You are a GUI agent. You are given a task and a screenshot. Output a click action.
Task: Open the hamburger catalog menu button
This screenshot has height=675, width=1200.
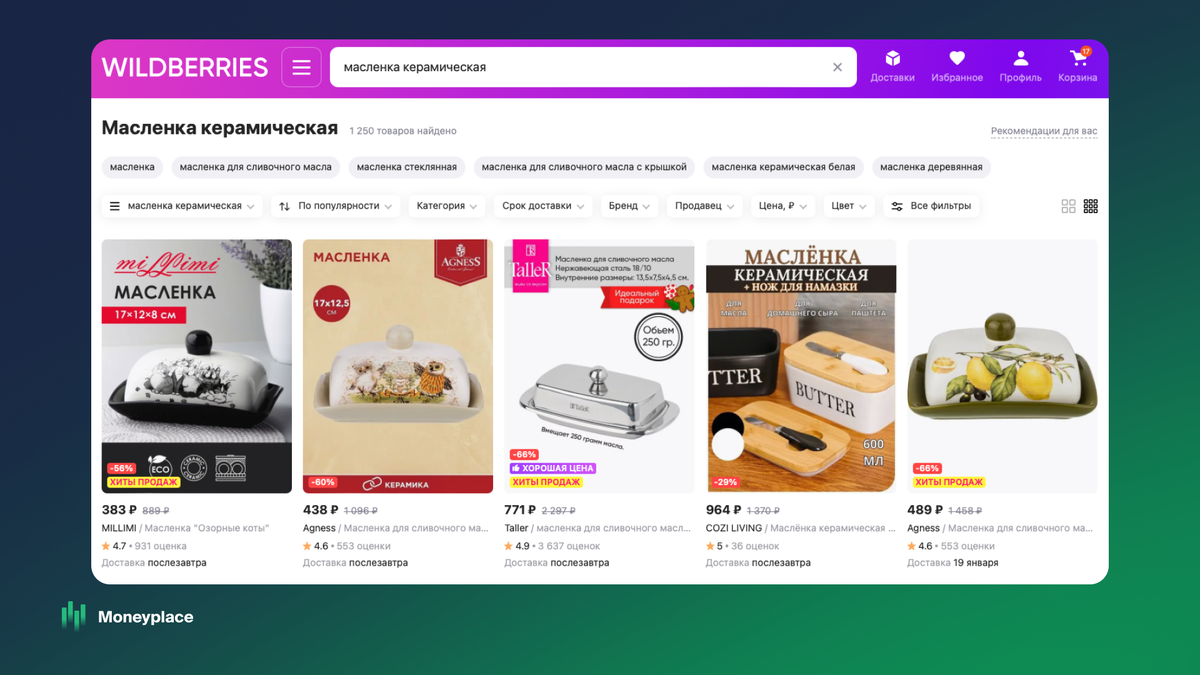(301, 67)
